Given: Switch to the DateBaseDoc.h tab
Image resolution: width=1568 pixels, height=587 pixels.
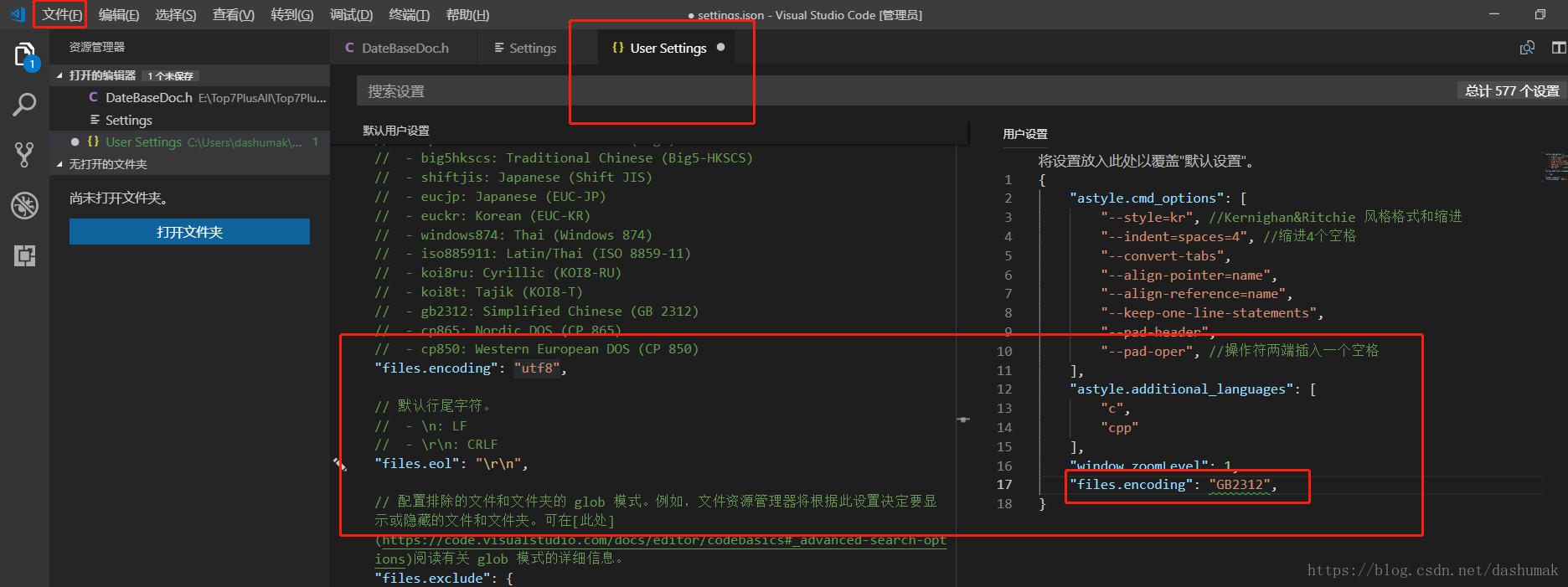Looking at the screenshot, I should (x=404, y=48).
